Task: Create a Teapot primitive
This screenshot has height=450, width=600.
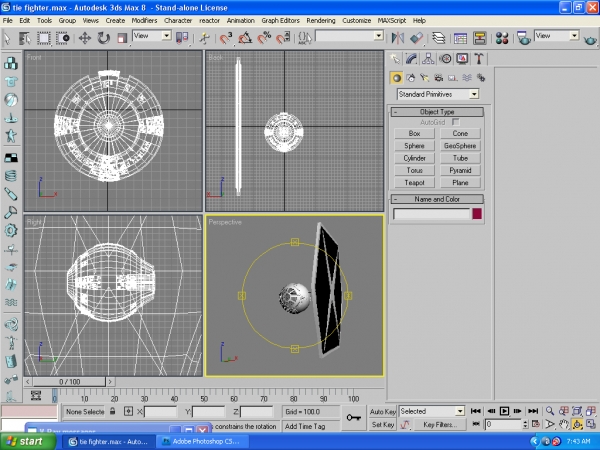Action: click(414, 183)
